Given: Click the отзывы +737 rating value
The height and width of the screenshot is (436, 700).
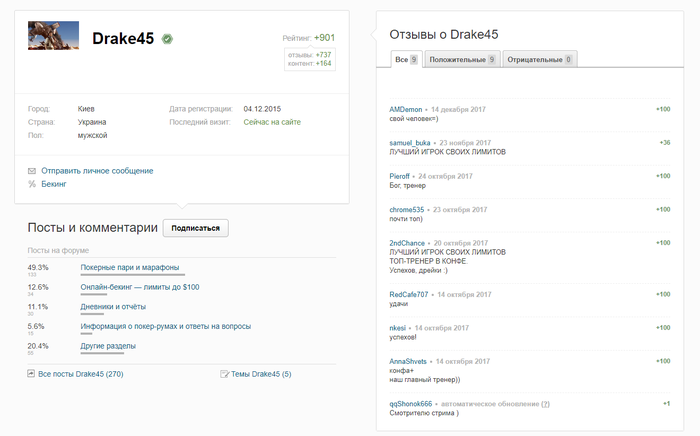Looking at the screenshot, I should 323,55.
